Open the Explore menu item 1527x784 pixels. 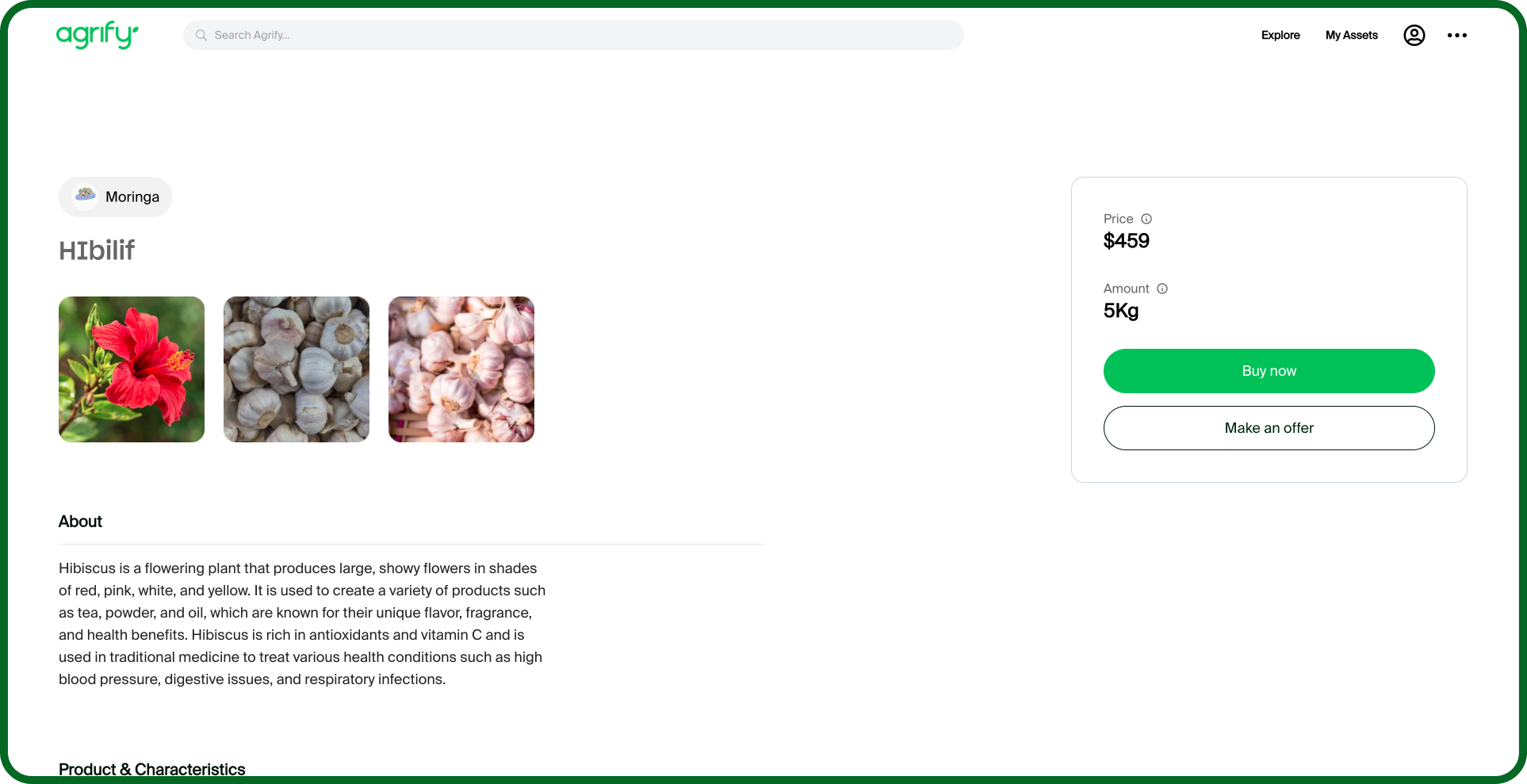(x=1280, y=35)
